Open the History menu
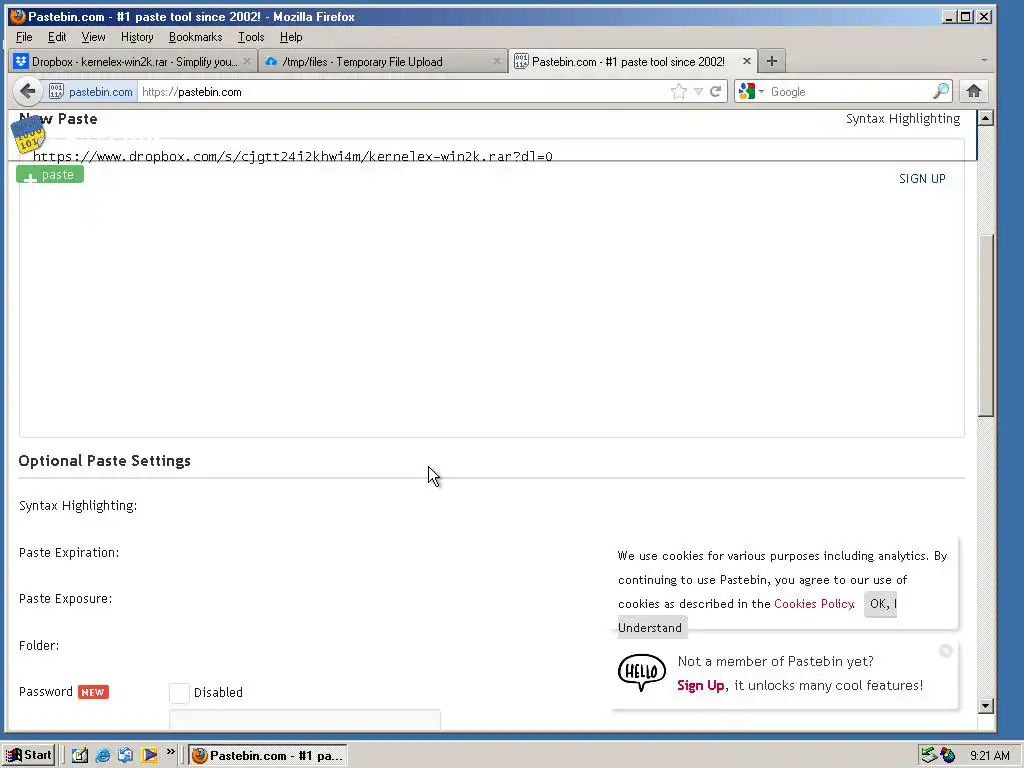 [137, 37]
